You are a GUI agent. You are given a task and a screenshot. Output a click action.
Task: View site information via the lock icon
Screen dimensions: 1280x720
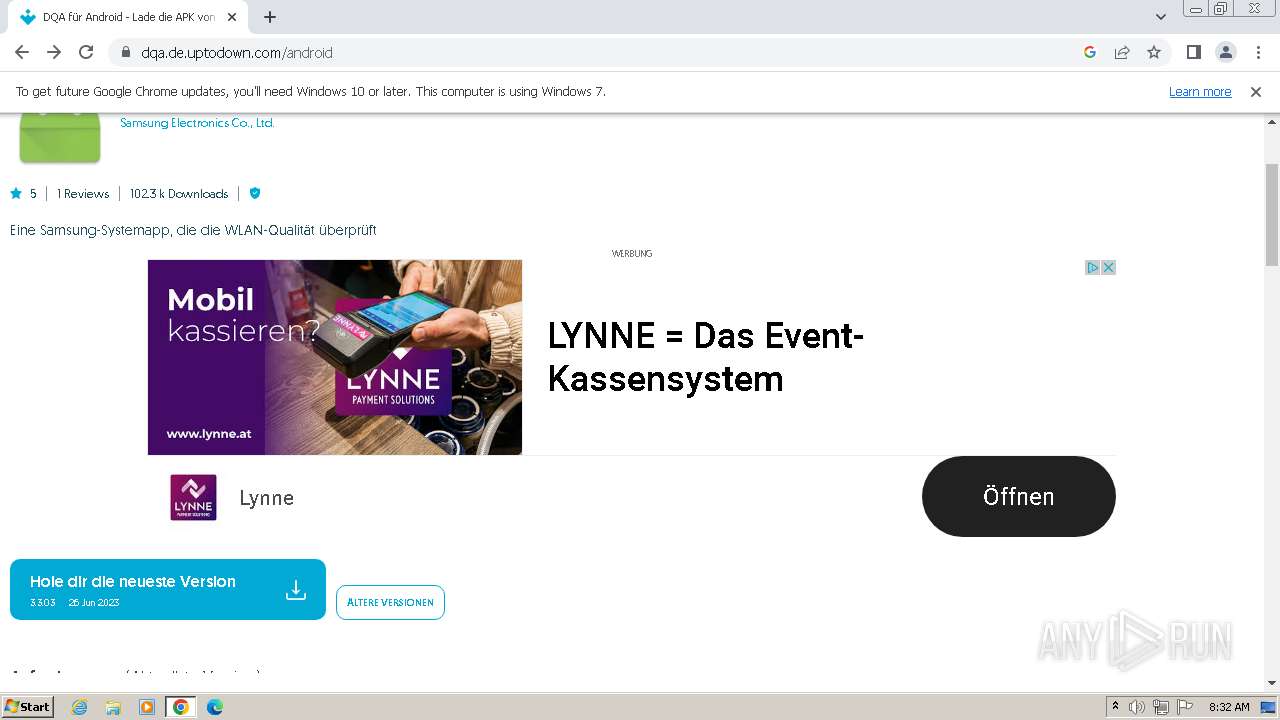[x=125, y=52]
